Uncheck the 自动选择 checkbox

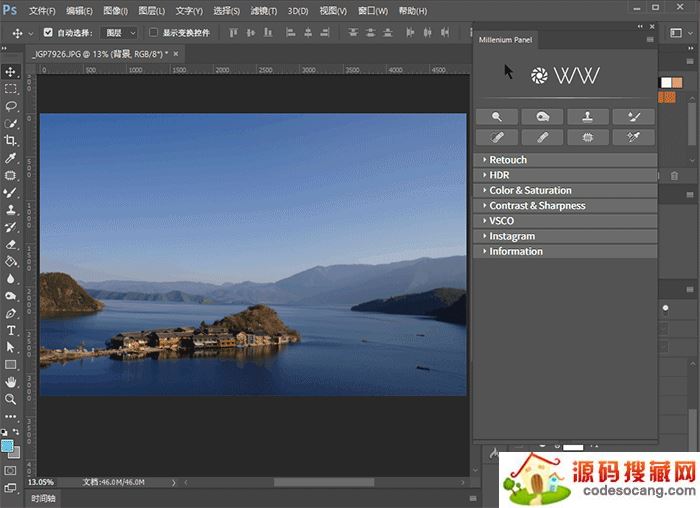47,33
